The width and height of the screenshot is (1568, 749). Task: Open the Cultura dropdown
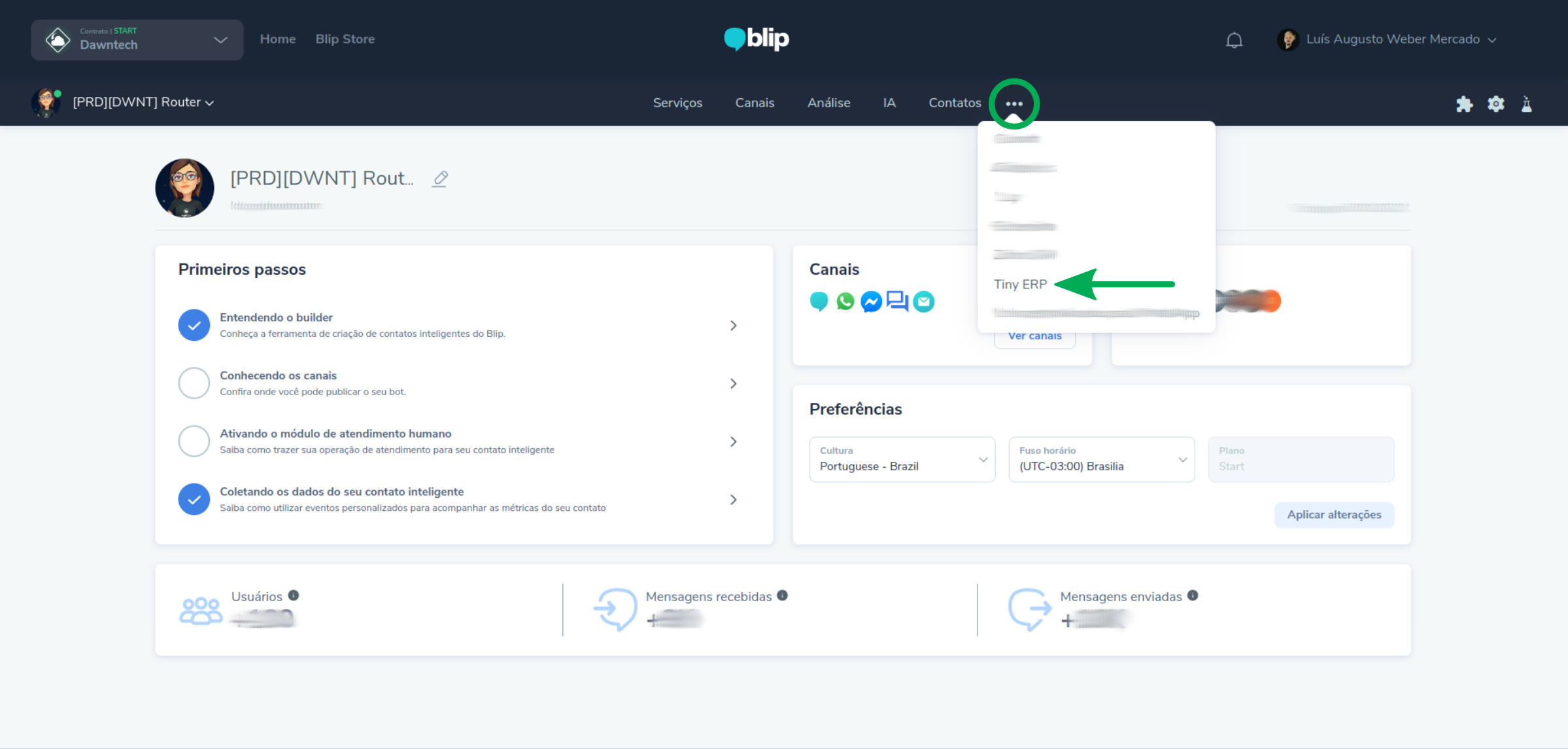902,459
